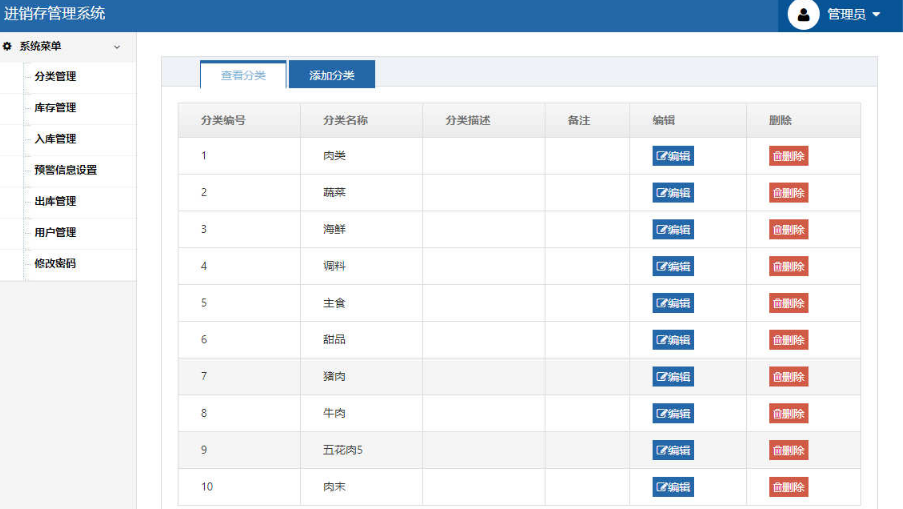The image size is (903, 509).
Task: Open 库存管理 in the sidebar
Action: point(55,108)
